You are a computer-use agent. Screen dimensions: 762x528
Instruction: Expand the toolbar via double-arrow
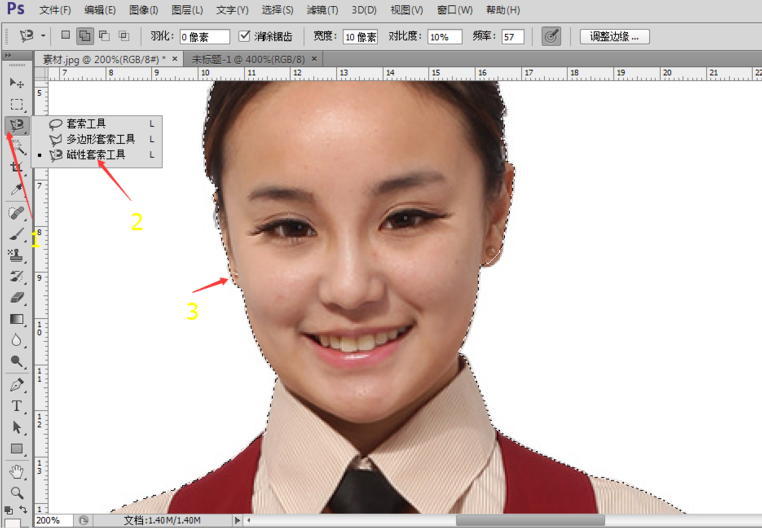click(8, 56)
